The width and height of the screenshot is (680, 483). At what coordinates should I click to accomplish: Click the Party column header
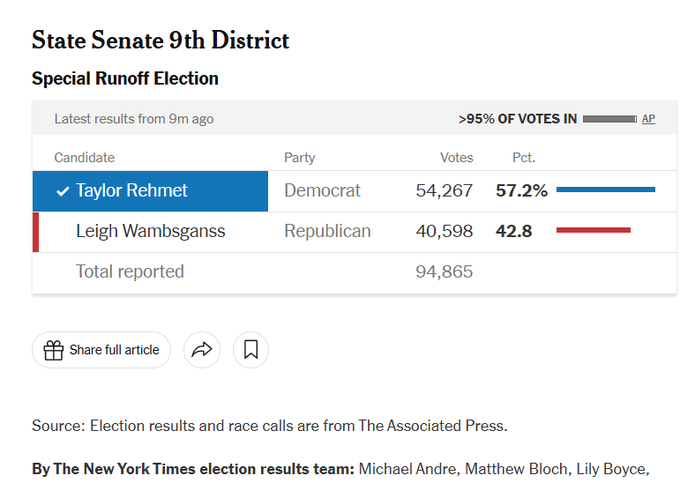(x=299, y=157)
